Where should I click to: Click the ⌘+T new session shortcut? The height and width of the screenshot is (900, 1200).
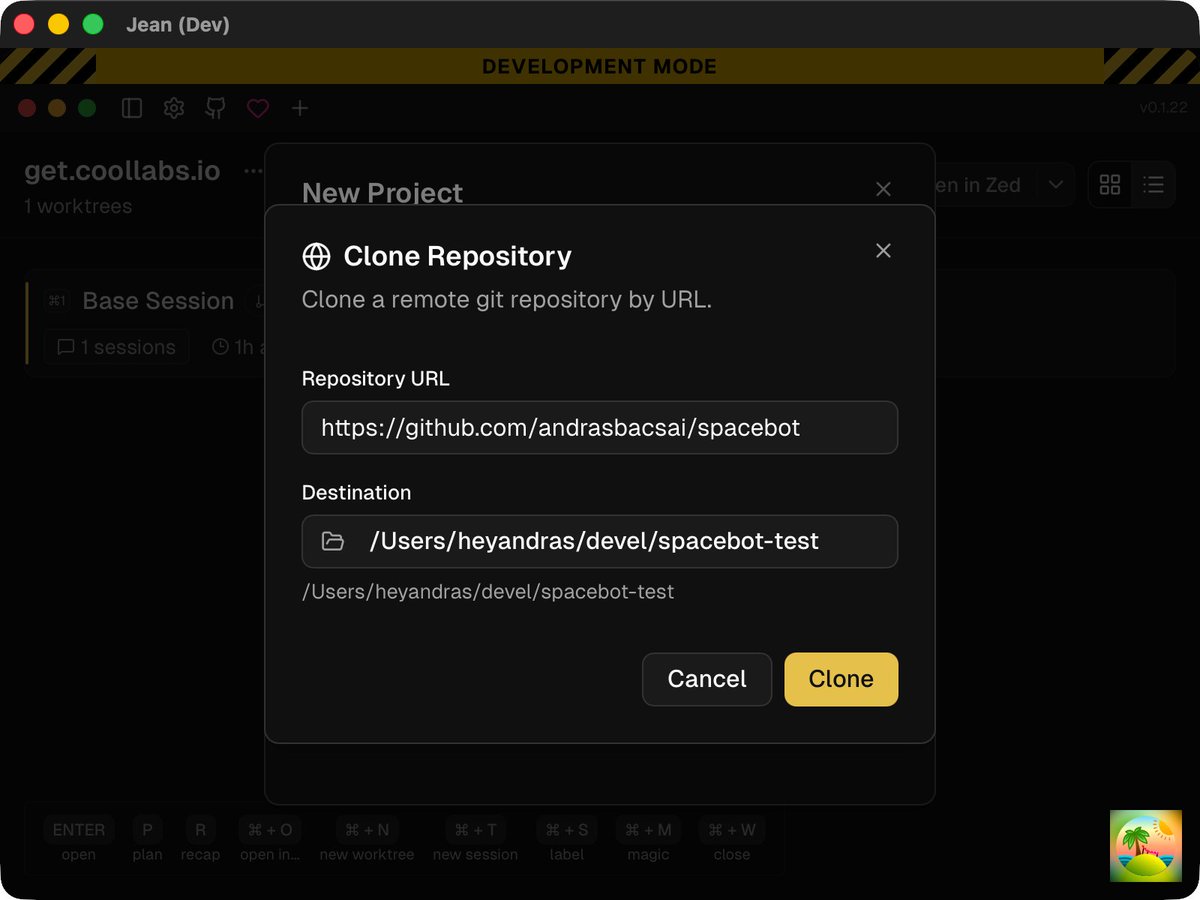click(x=476, y=840)
